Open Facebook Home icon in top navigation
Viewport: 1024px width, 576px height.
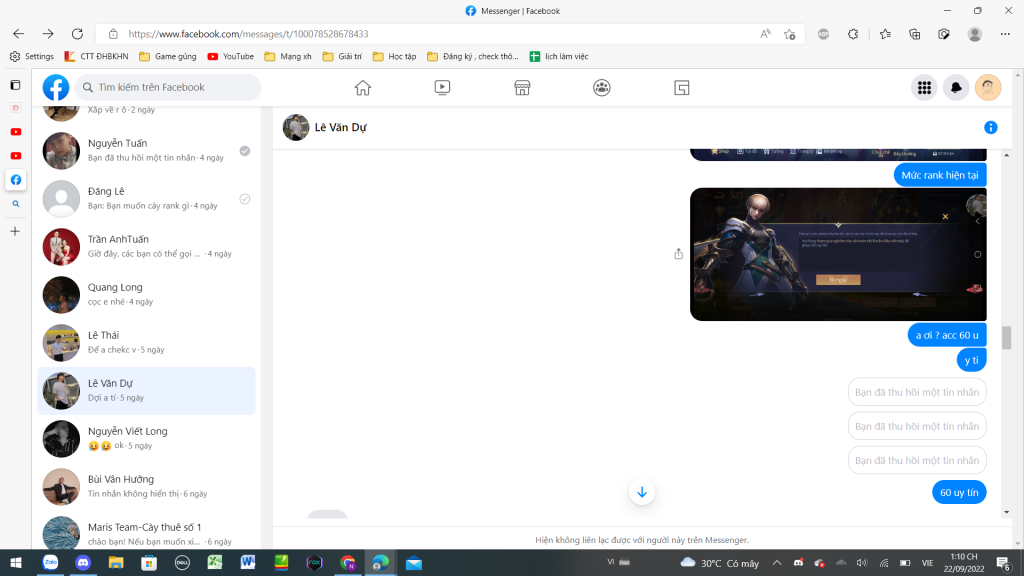pyautogui.click(x=363, y=88)
